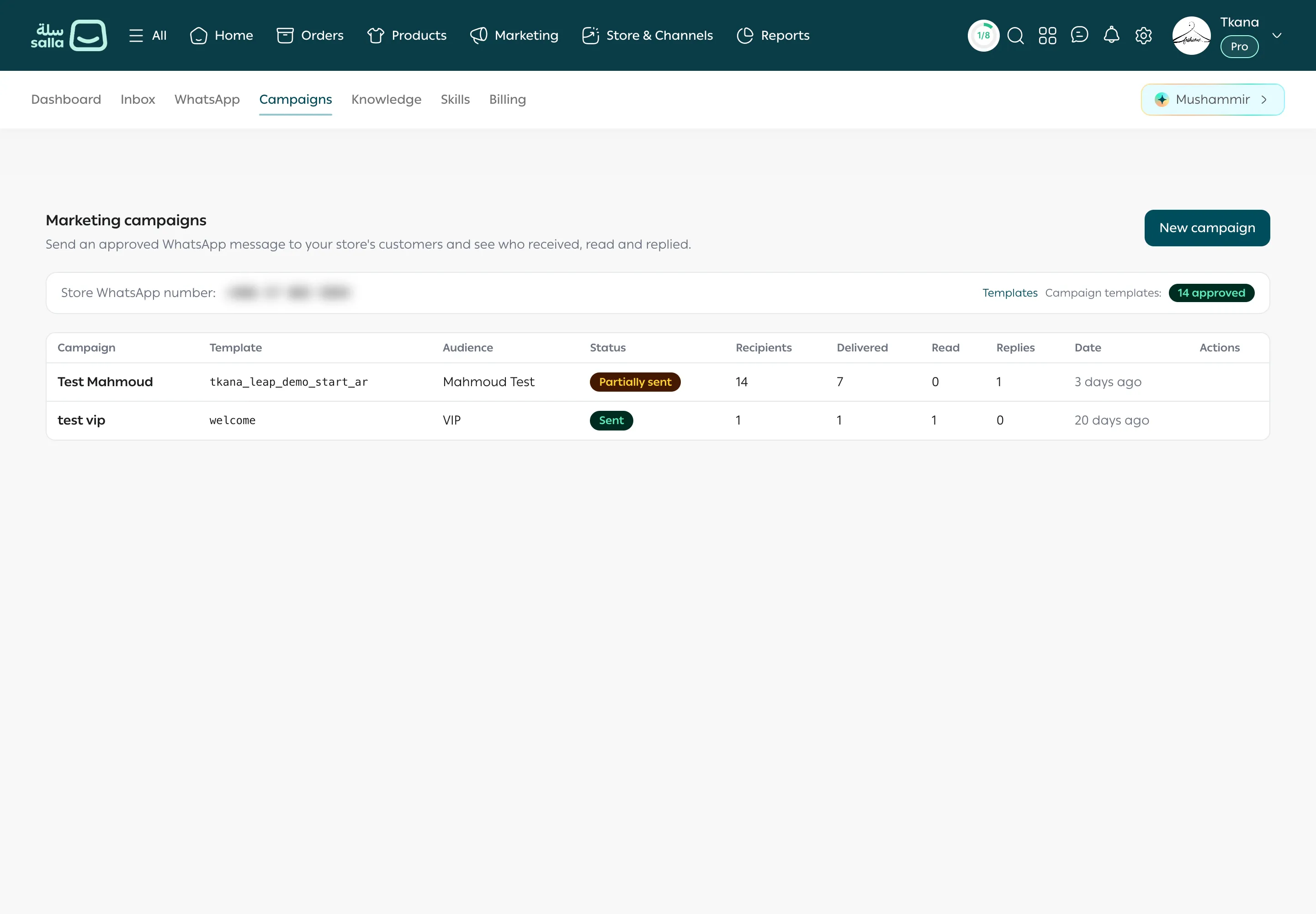
Task: Click the tkana_leap_demo_start_ar template name
Action: click(289, 382)
